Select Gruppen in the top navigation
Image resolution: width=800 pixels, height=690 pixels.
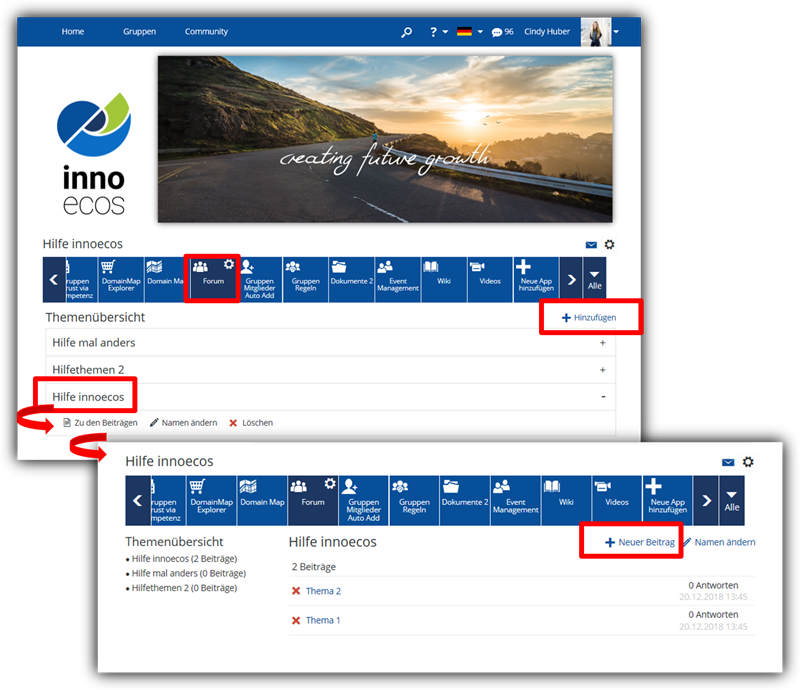[139, 32]
